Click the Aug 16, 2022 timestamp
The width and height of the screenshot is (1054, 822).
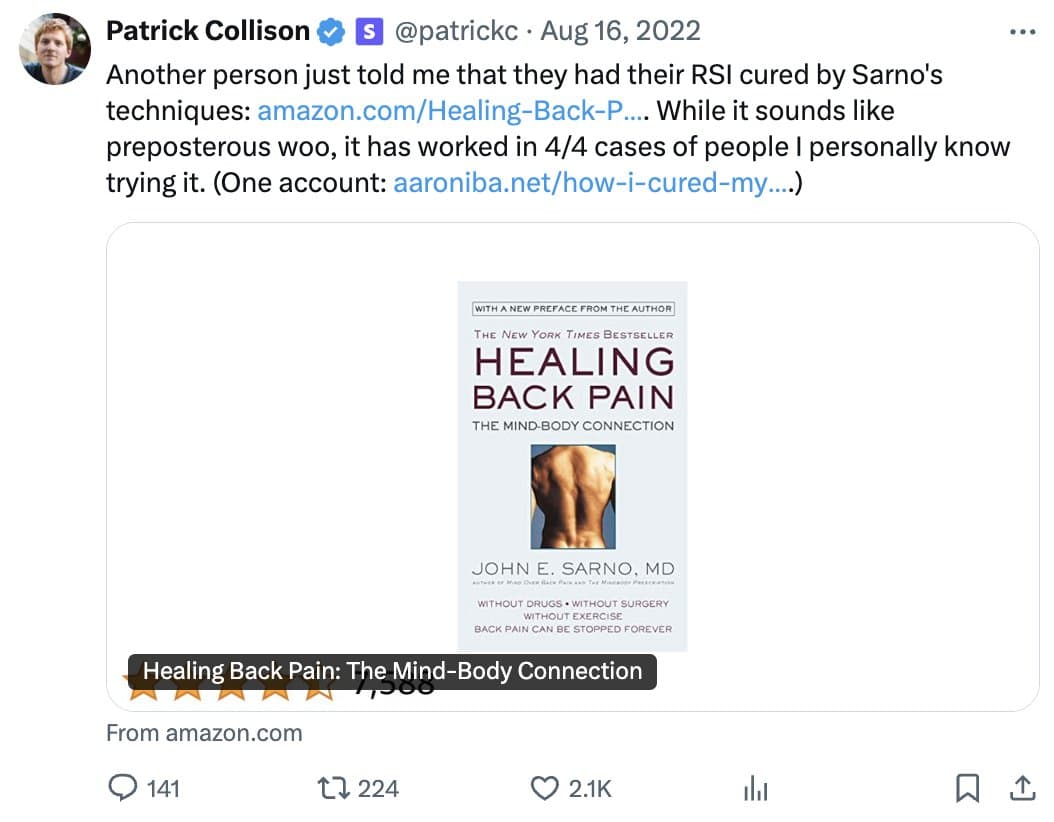pos(620,31)
